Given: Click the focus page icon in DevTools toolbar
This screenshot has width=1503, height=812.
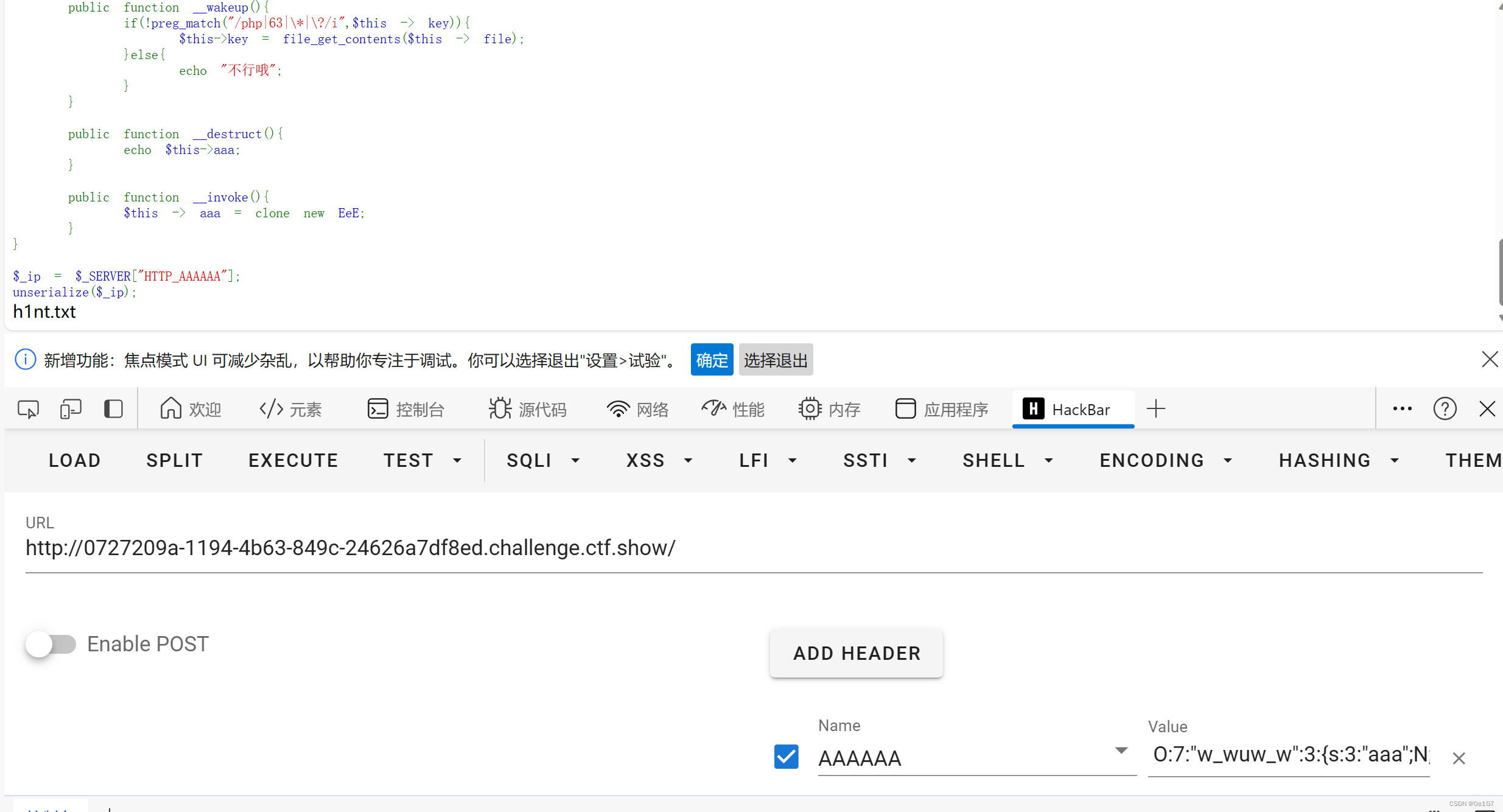Looking at the screenshot, I should click(x=114, y=408).
